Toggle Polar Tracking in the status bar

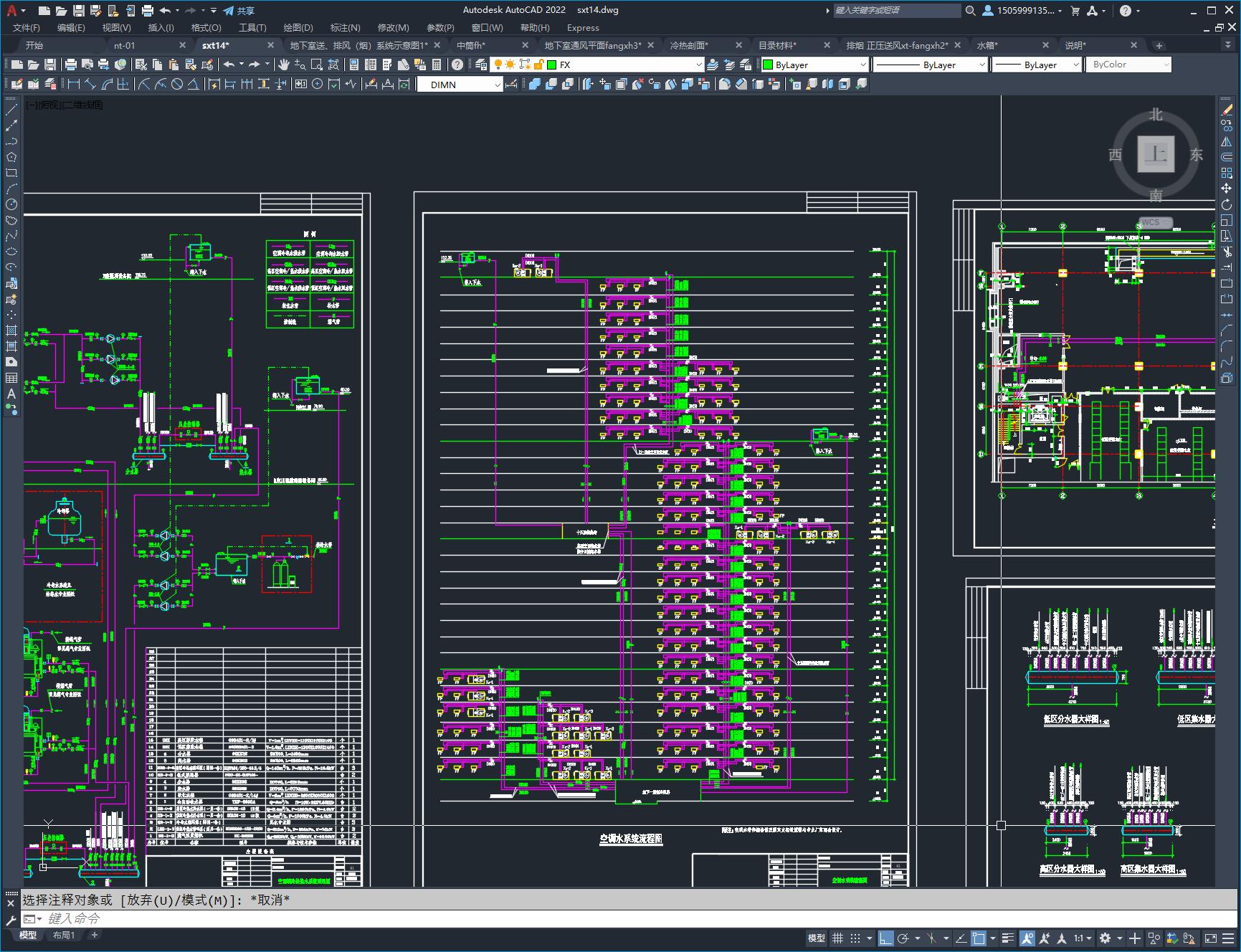tap(903, 938)
